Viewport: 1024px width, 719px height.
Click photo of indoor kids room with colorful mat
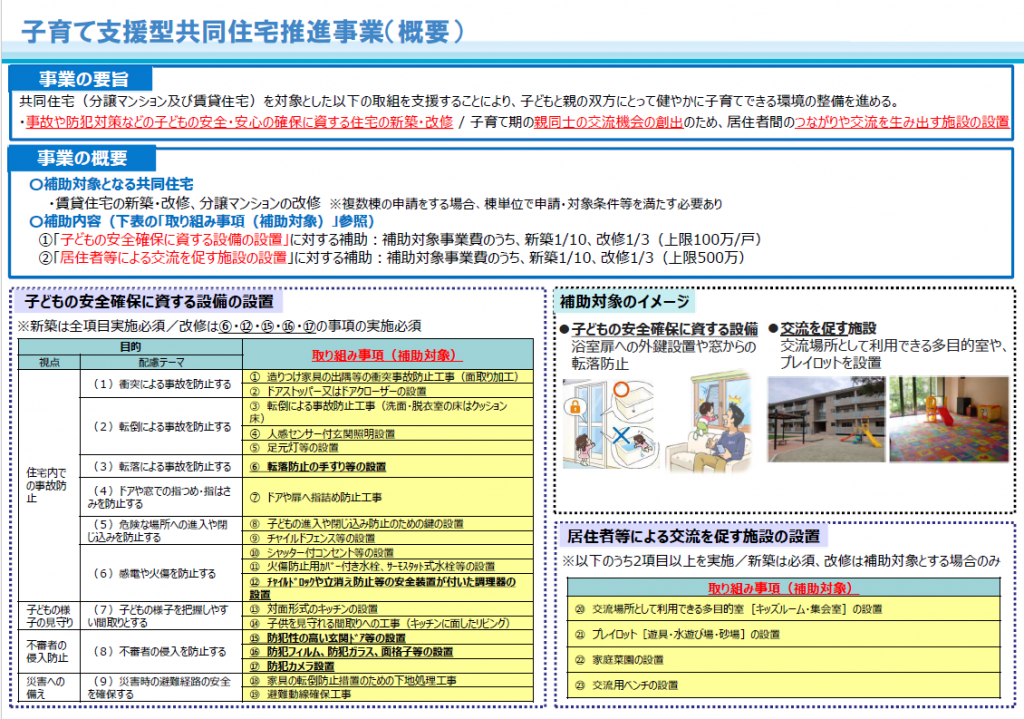point(949,419)
